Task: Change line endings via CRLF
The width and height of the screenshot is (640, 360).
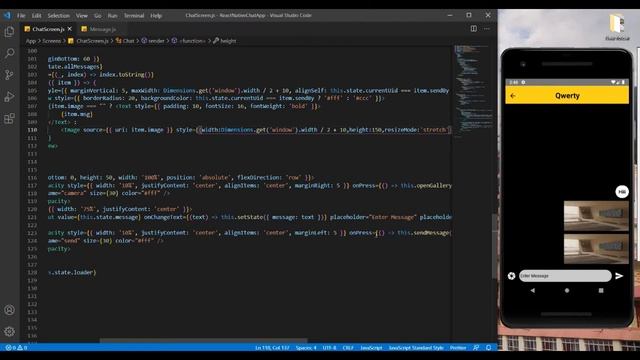Action: (x=348, y=348)
